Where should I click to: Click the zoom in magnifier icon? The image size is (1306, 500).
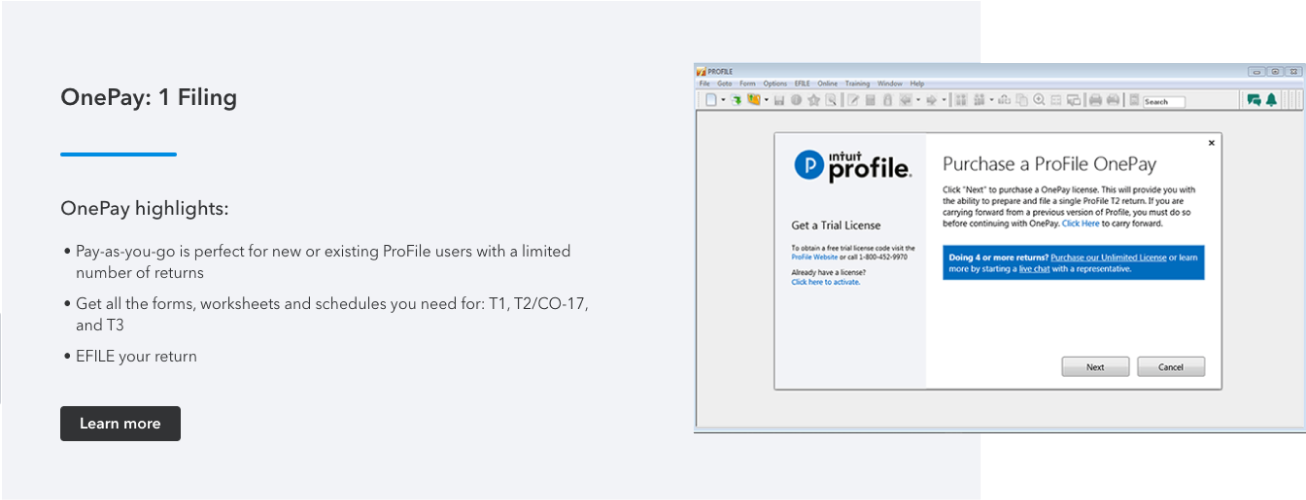tap(1039, 100)
